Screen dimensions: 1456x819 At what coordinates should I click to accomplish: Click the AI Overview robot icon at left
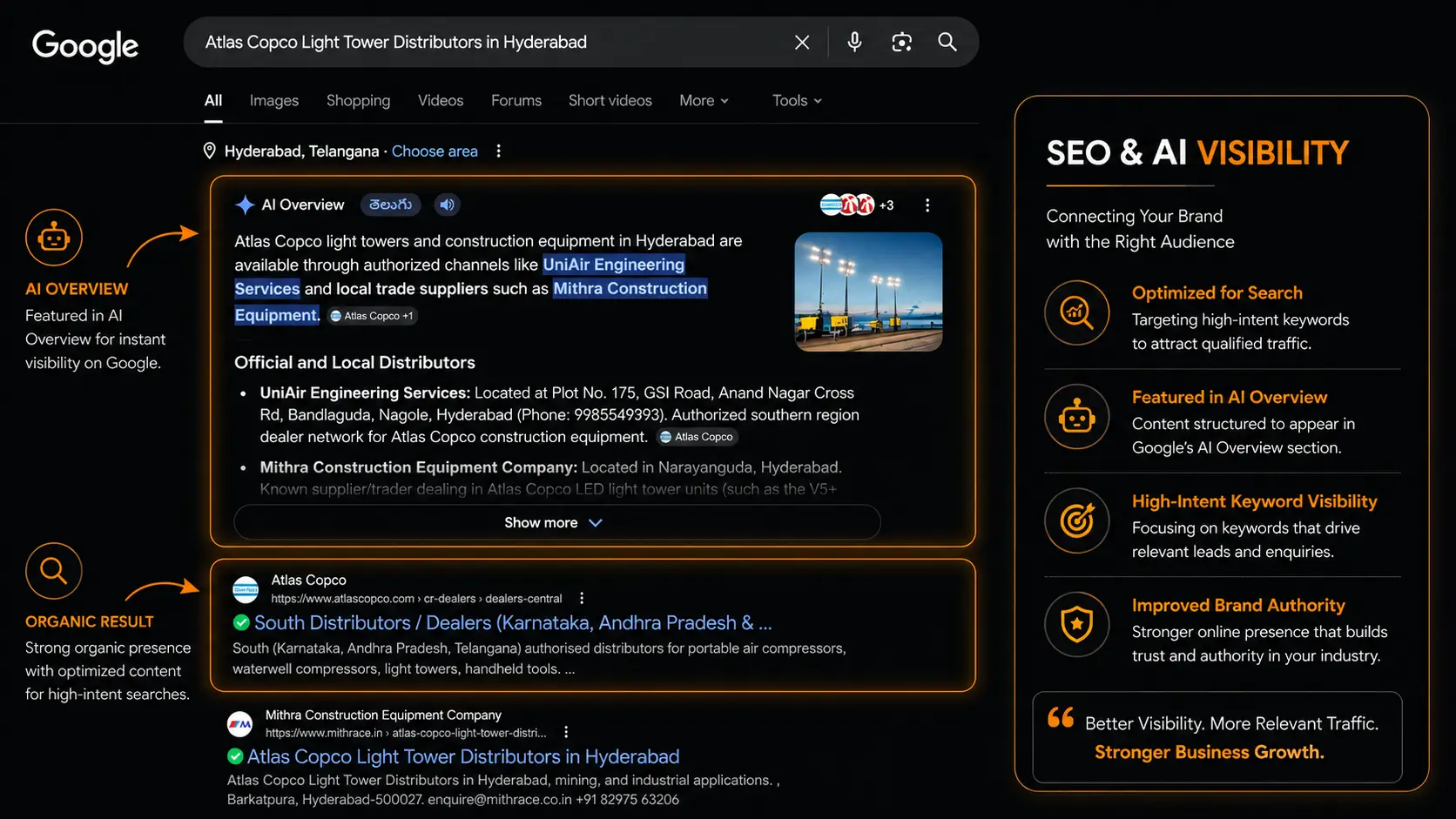[x=54, y=237]
